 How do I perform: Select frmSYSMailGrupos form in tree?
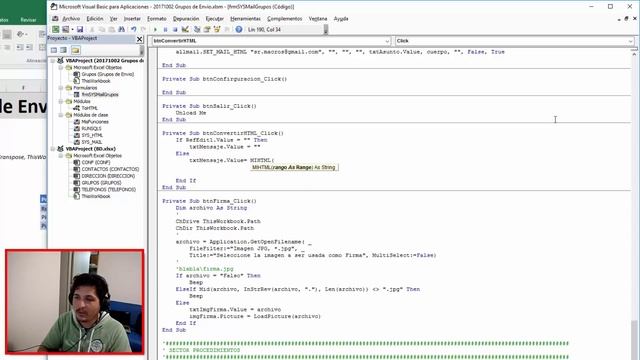(100, 95)
